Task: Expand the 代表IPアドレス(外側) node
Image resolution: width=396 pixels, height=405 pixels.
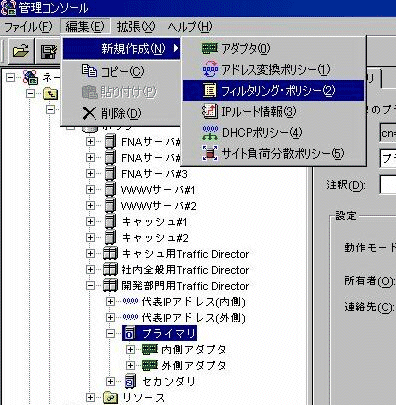Action: pos(110,317)
